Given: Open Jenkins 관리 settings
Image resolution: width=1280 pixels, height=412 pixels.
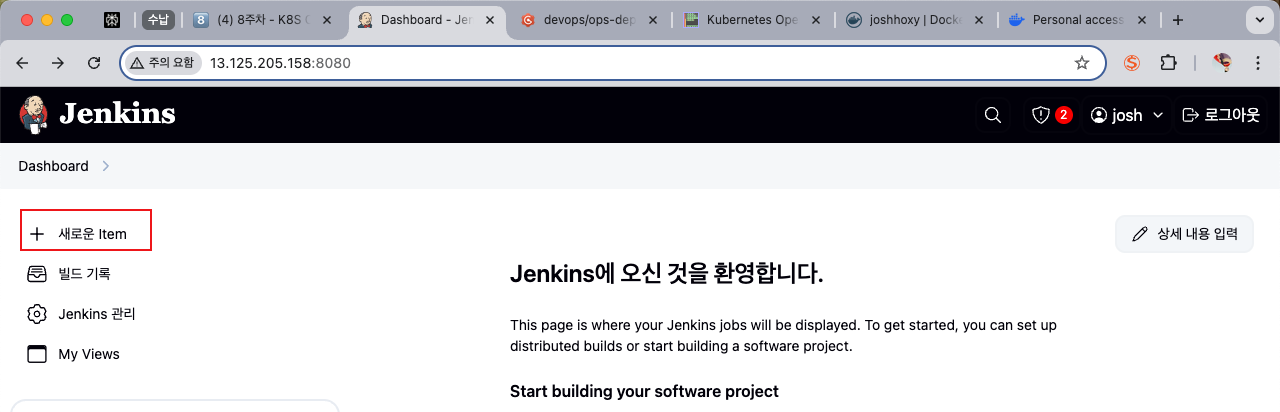Looking at the screenshot, I should [x=81, y=314].
